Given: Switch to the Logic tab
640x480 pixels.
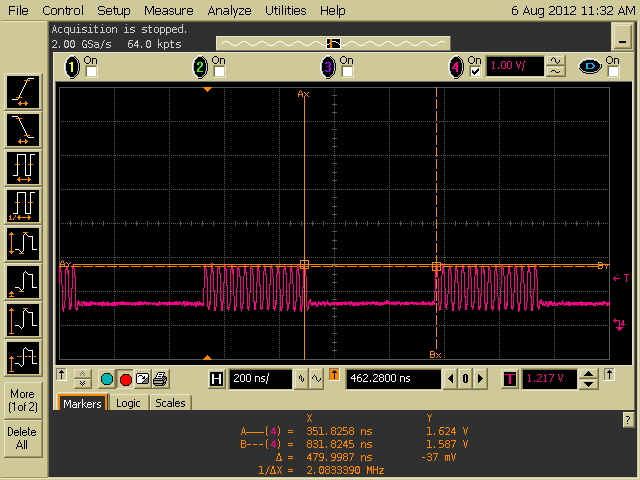Looking at the screenshot, I should 128,403.
